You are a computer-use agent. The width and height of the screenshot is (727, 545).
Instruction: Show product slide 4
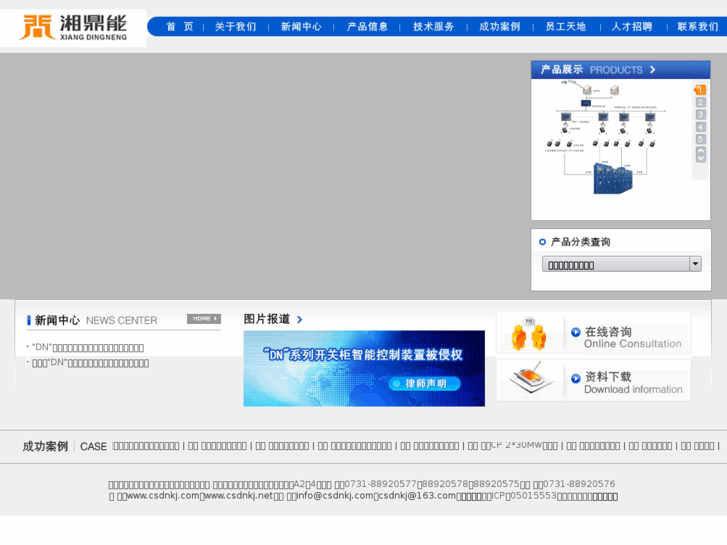701,127
